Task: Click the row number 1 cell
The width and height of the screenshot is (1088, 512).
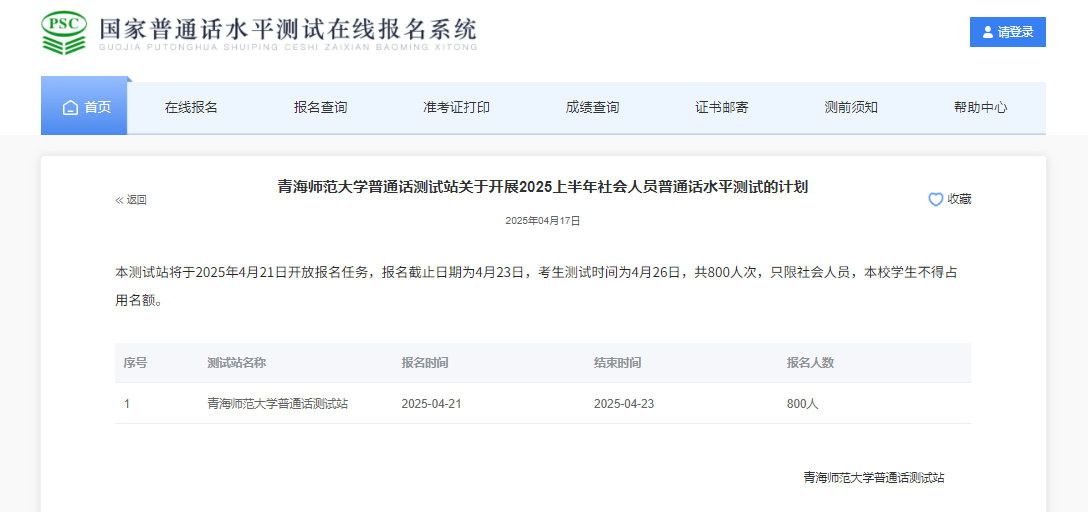Action: click(127, 404)
